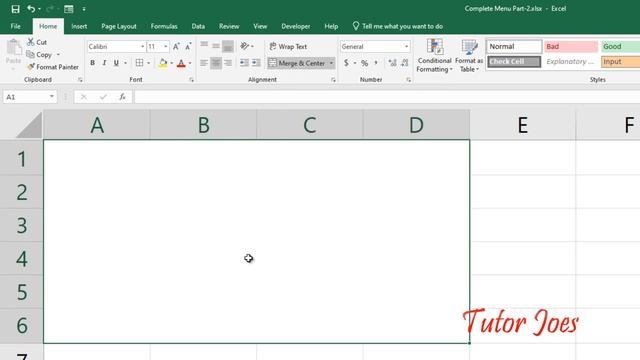640x360 pixels.
Task: Click the Cut scissors icon
Action: [x=31, y=42]
